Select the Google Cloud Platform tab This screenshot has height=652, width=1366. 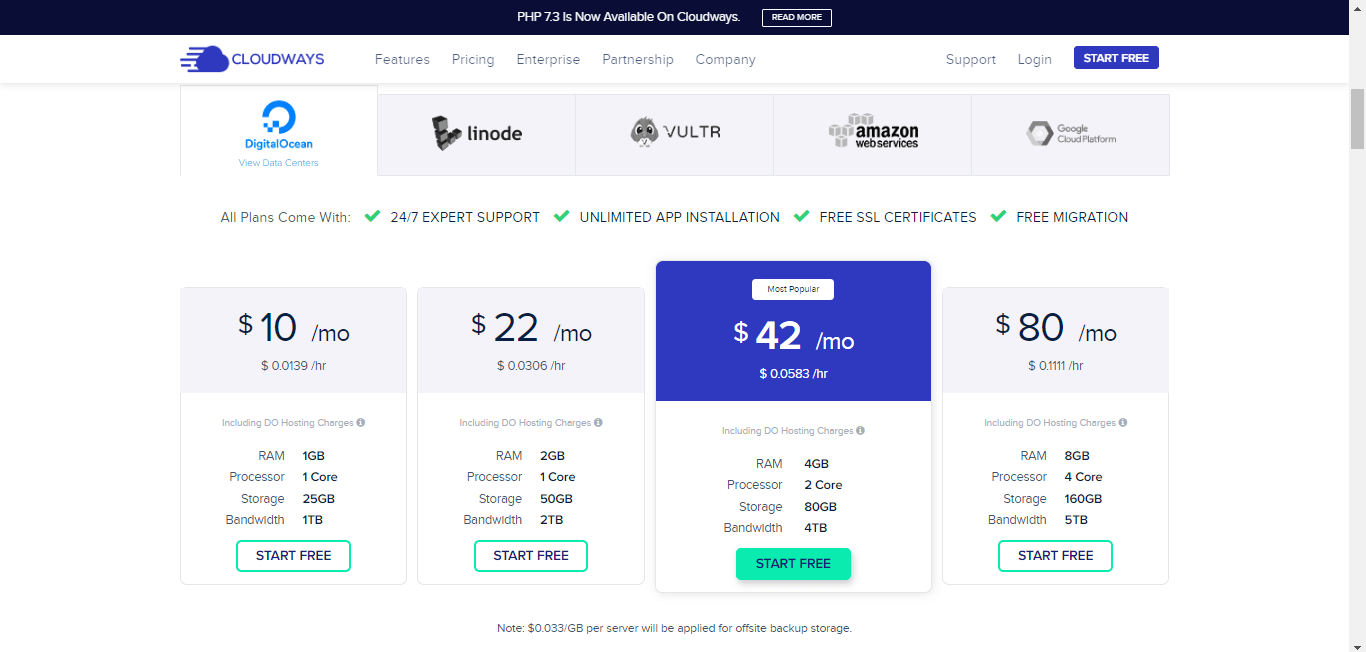[1071, 135]
